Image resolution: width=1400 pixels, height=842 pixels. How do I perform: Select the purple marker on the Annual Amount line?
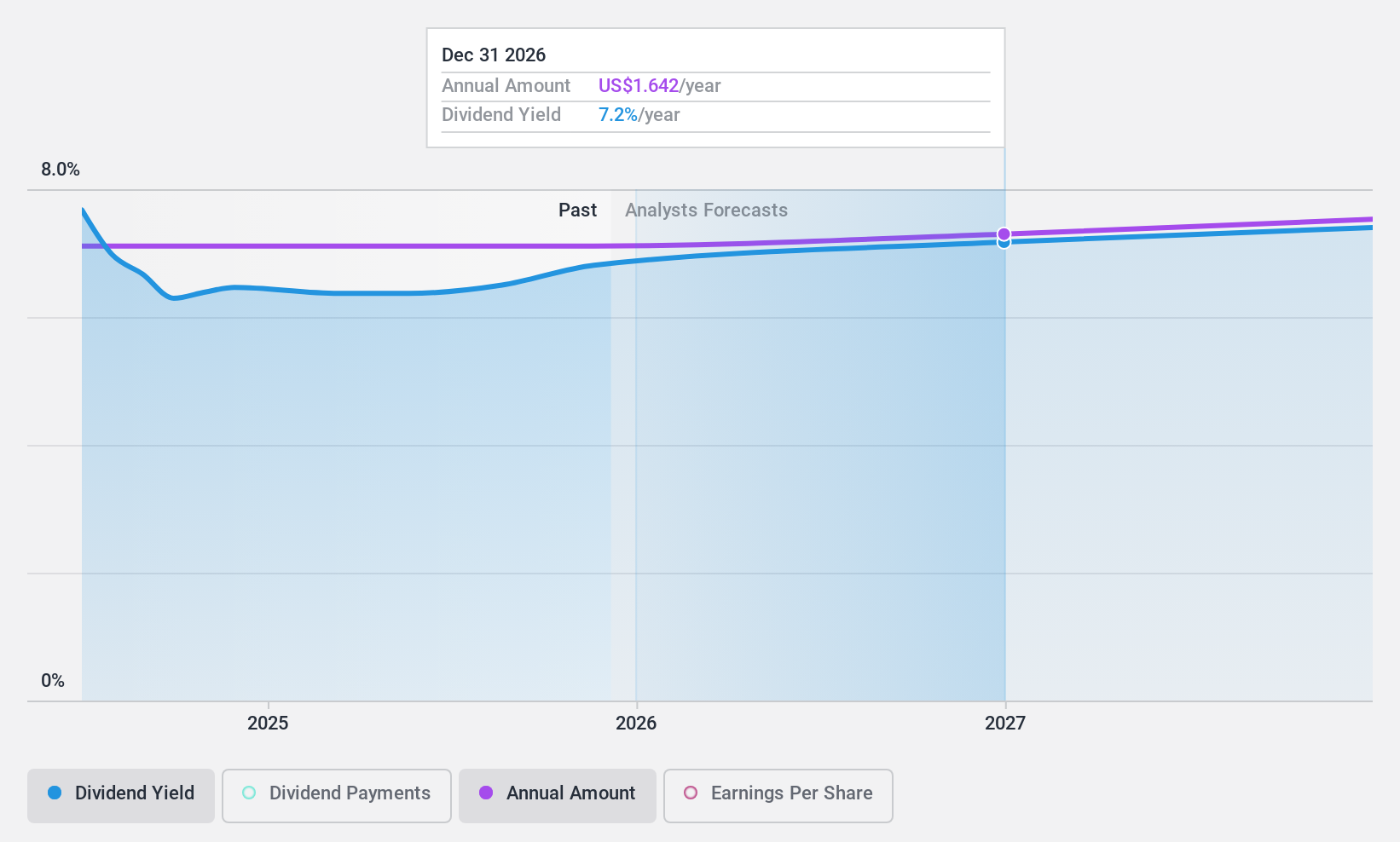pos(1004,233)
